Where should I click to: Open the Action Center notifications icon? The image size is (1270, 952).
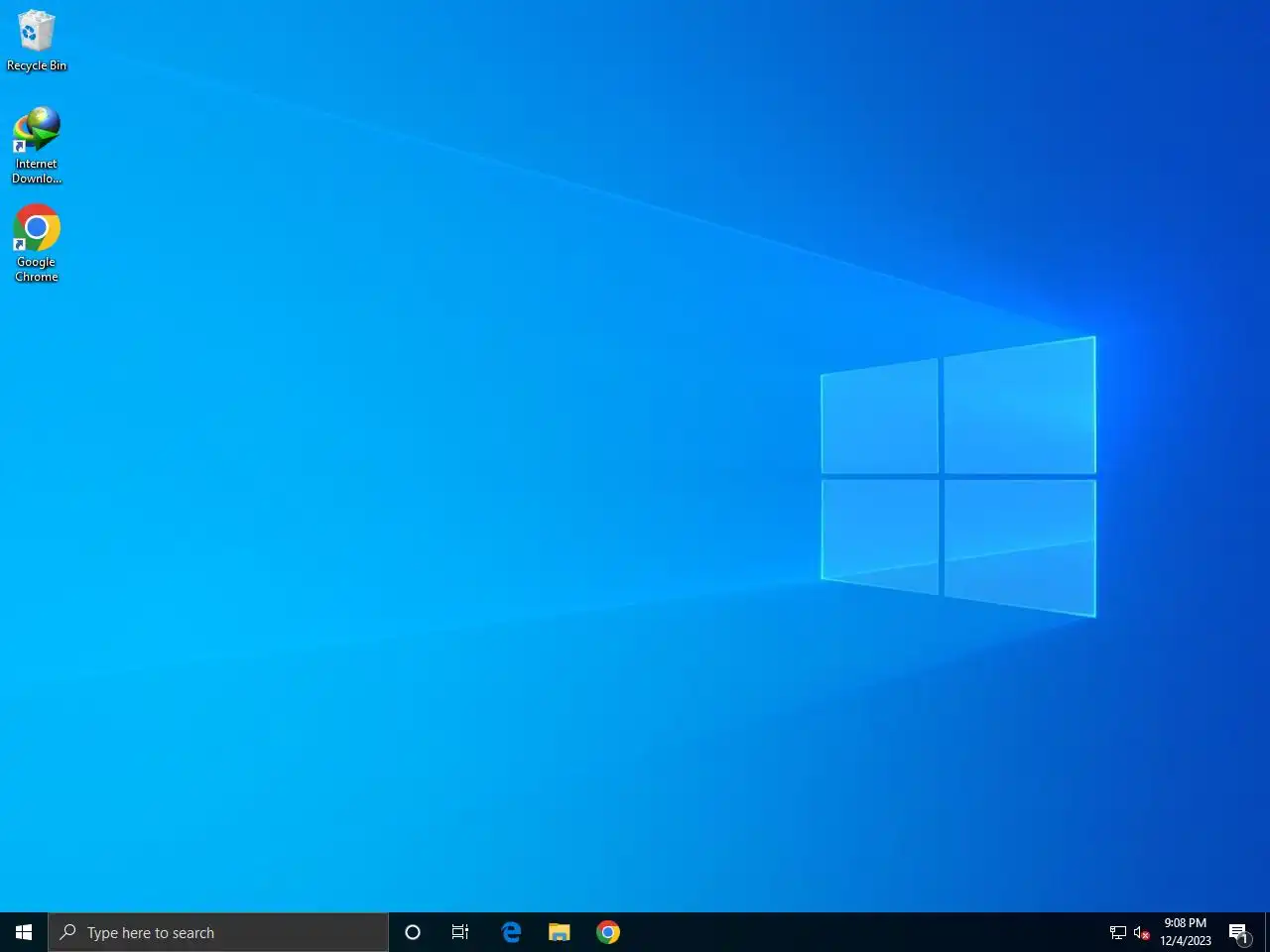click(x=1239, y=932)
